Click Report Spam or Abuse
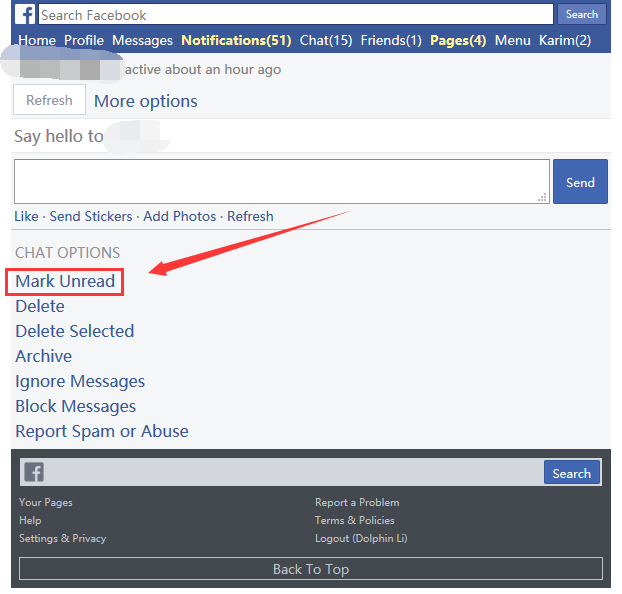 [102, 431]
